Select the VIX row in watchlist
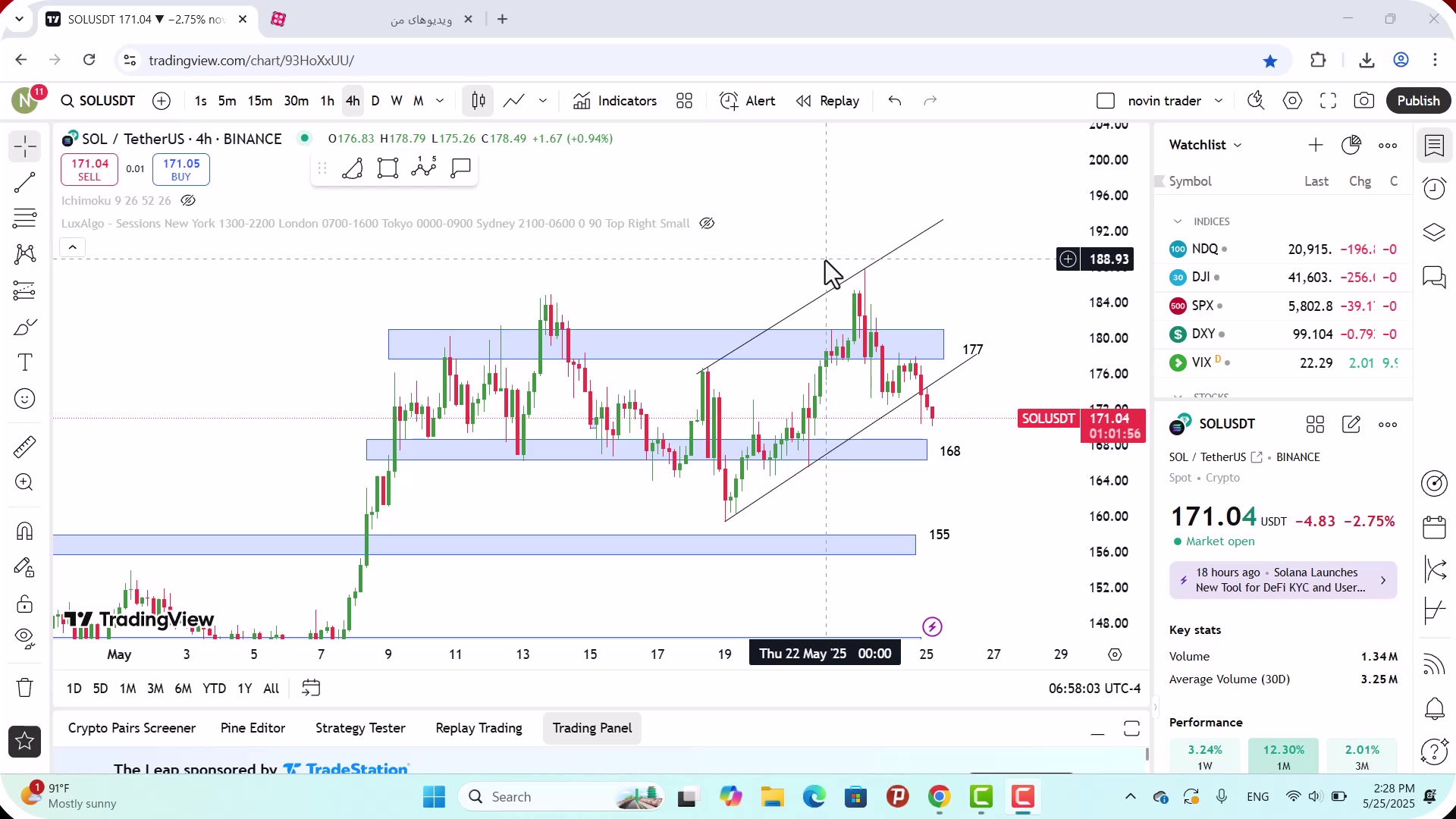The height and width of the screenshot is (819, 1456). tap(1283, 362)
